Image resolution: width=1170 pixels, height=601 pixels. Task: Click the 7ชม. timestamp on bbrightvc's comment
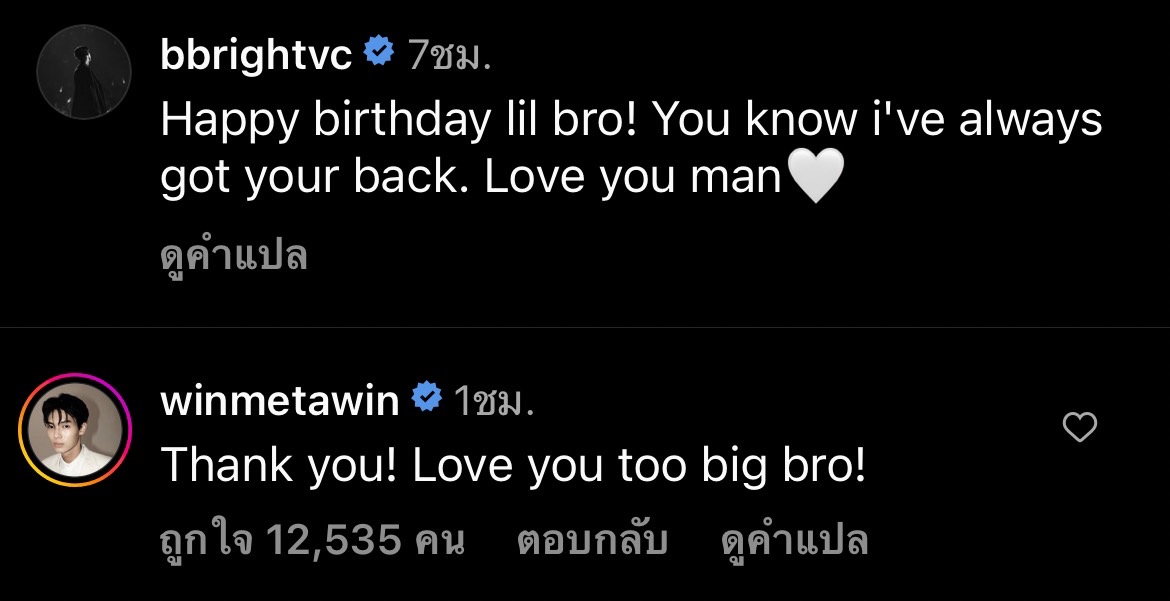449,56
